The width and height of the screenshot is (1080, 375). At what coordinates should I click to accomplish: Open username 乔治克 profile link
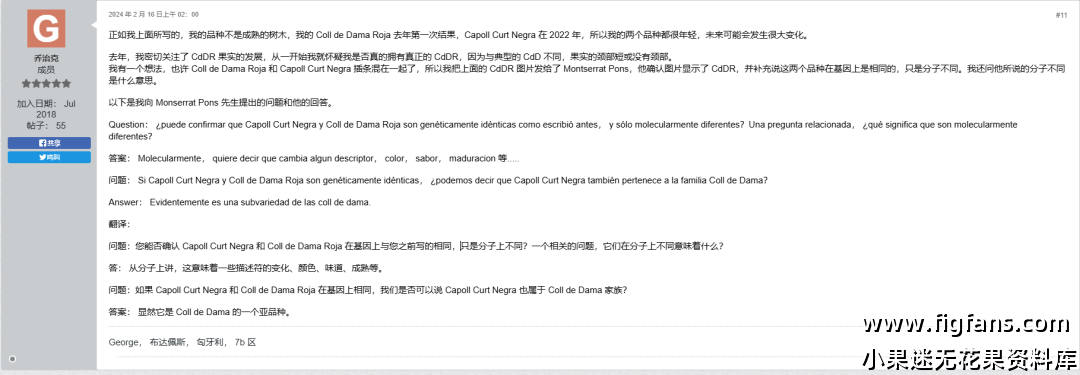pos(46,58)
